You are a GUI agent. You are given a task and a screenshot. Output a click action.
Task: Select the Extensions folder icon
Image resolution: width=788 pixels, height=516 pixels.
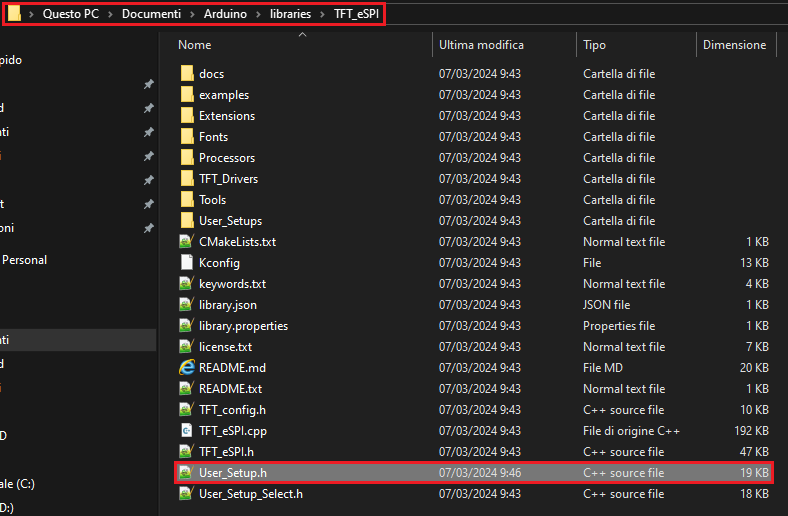(187, 116)
